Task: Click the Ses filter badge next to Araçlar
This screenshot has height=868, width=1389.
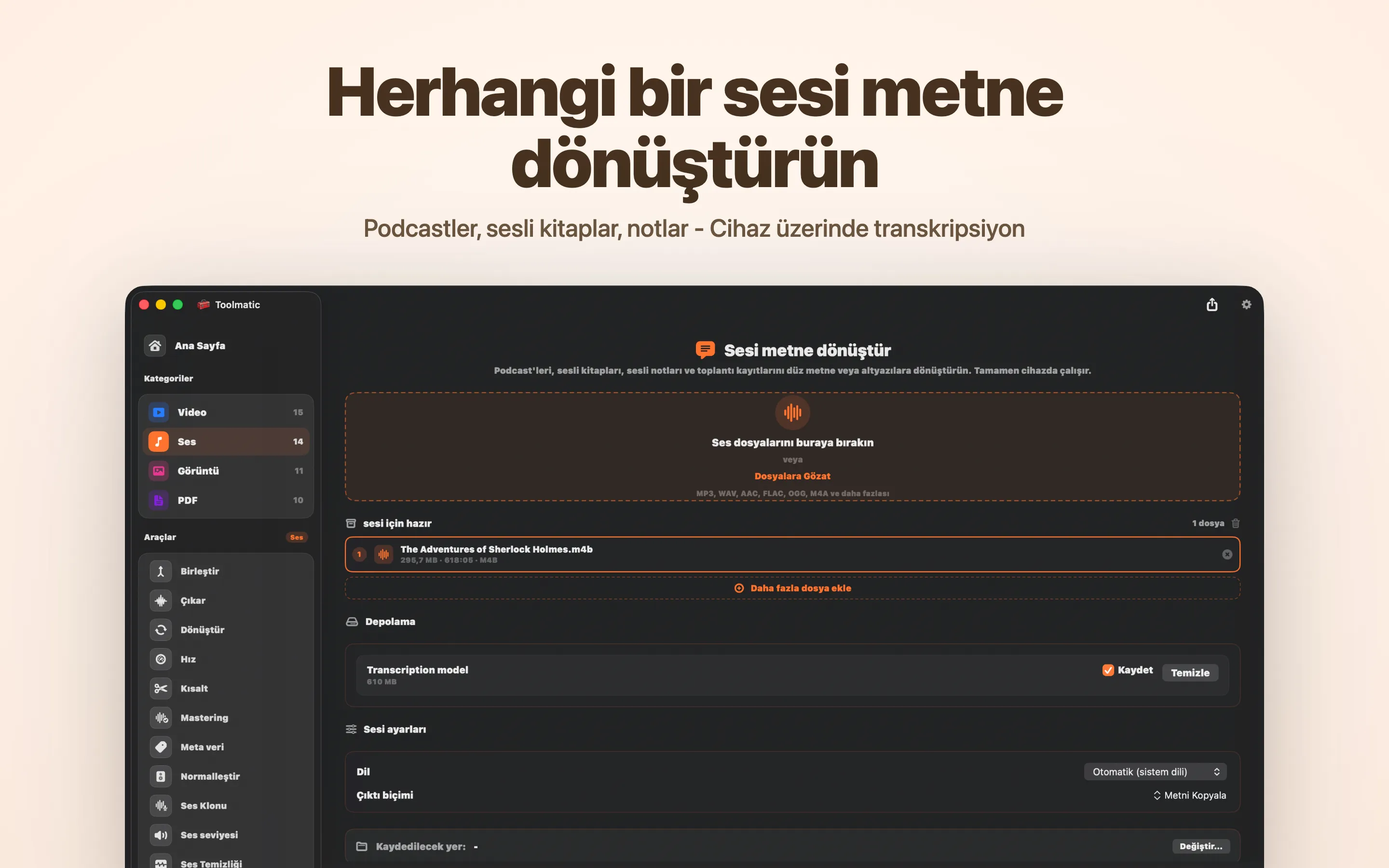Action: [297, 537]
